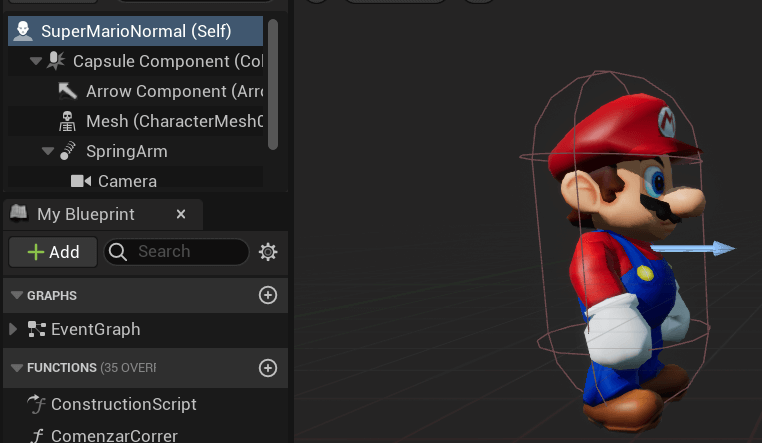The height and width of the screenshot is (443, 762).
Task: Click the magnifier icon in the search box
Action: [x=118, y=252]
